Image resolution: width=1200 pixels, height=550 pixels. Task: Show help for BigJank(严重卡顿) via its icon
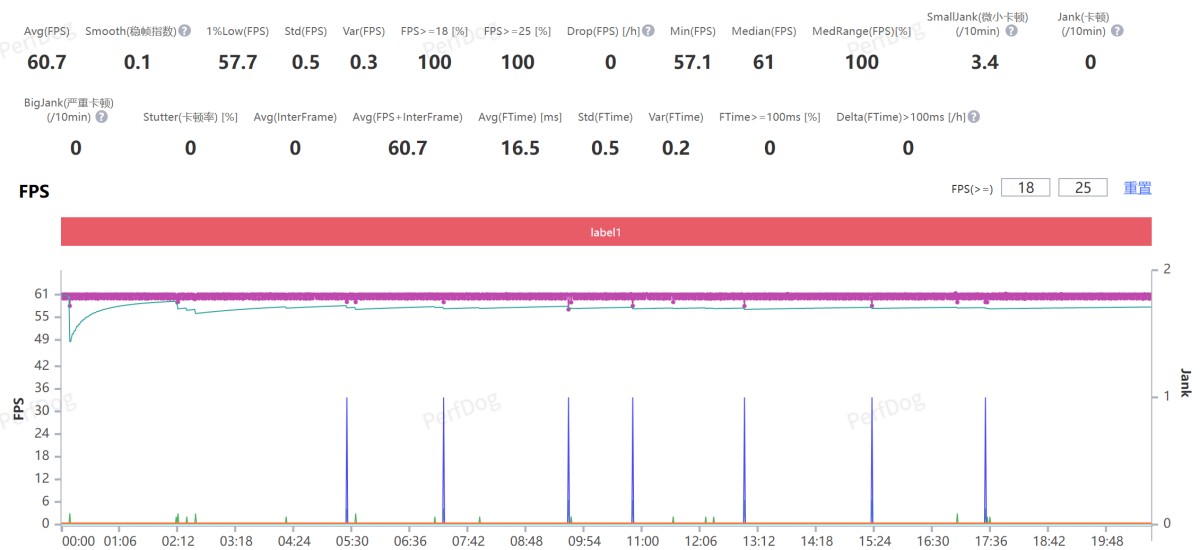click(100, 117)
